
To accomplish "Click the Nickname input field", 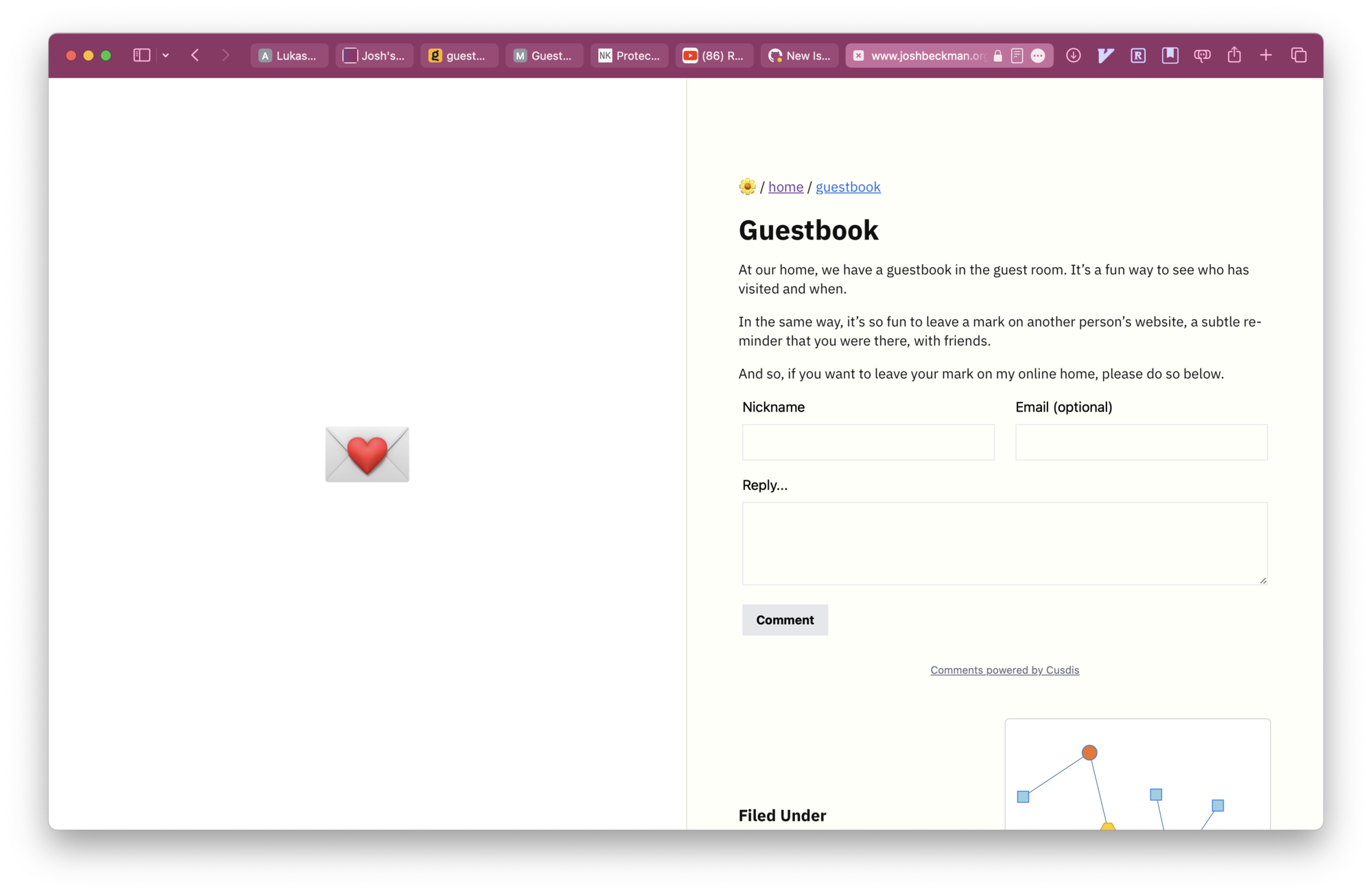I will point(868,442).
